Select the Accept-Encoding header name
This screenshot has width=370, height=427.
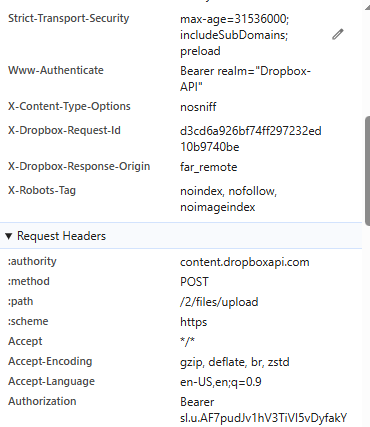(x=50, y=361)
